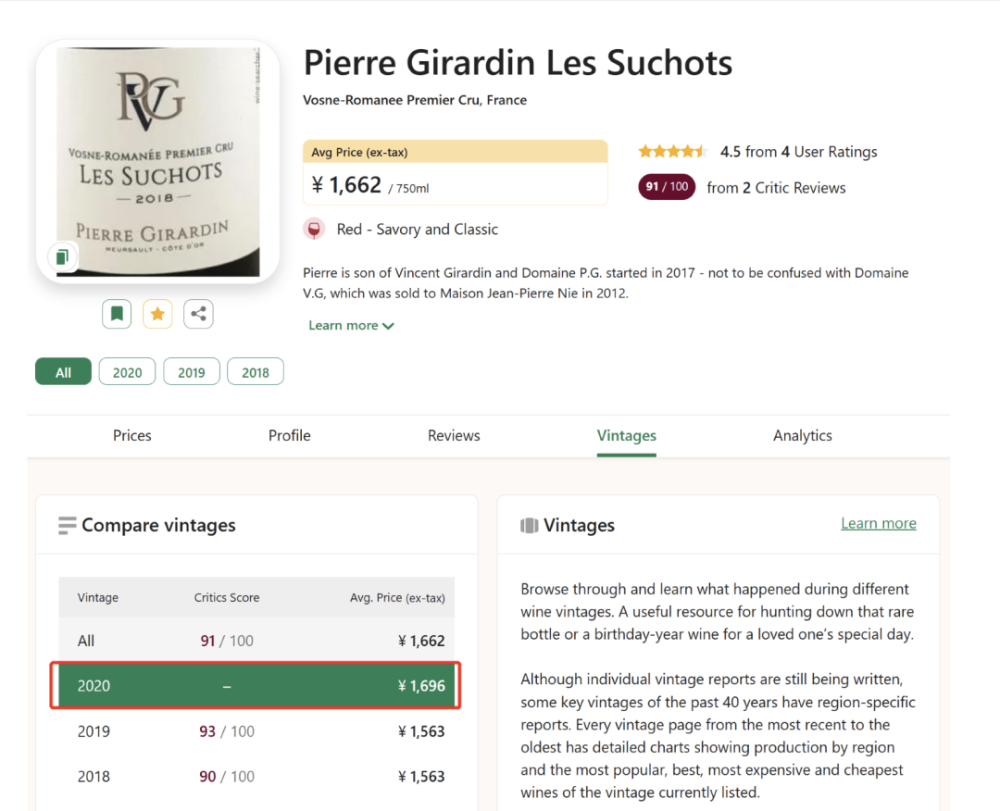Click the user rating stars

(x=672, y=152)
